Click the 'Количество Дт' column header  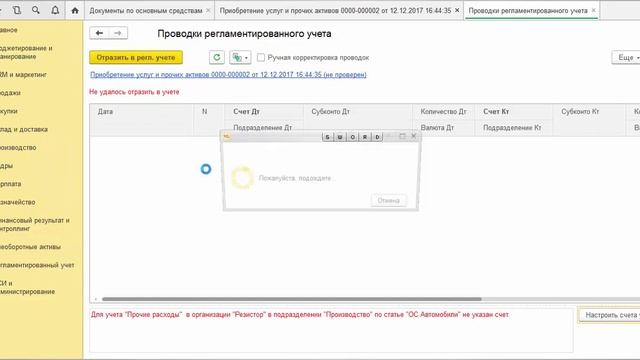pyautogui.click(x=443, y=111)
